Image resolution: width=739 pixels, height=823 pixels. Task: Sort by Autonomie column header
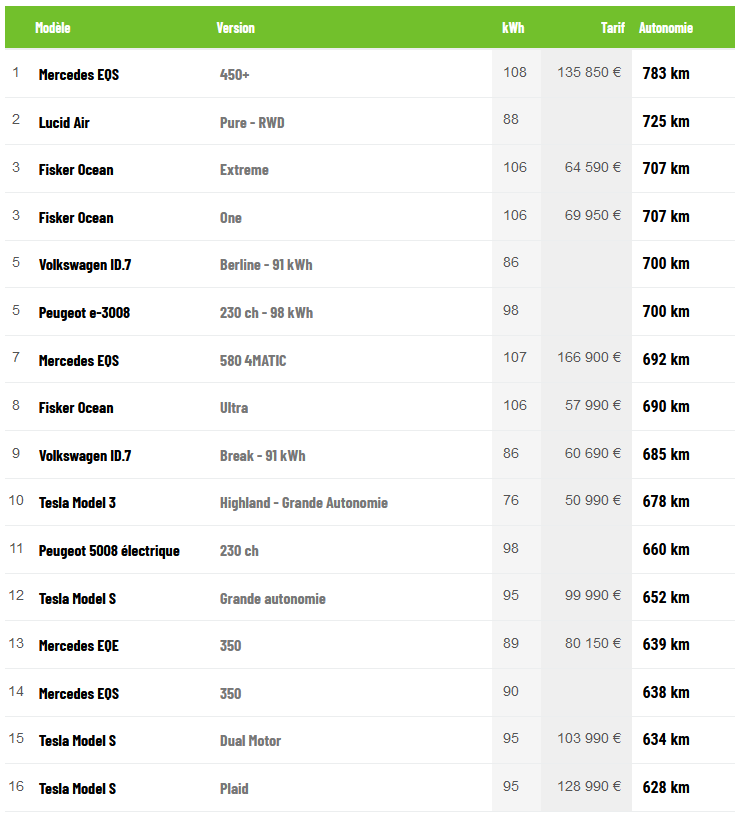pos(666,28)
